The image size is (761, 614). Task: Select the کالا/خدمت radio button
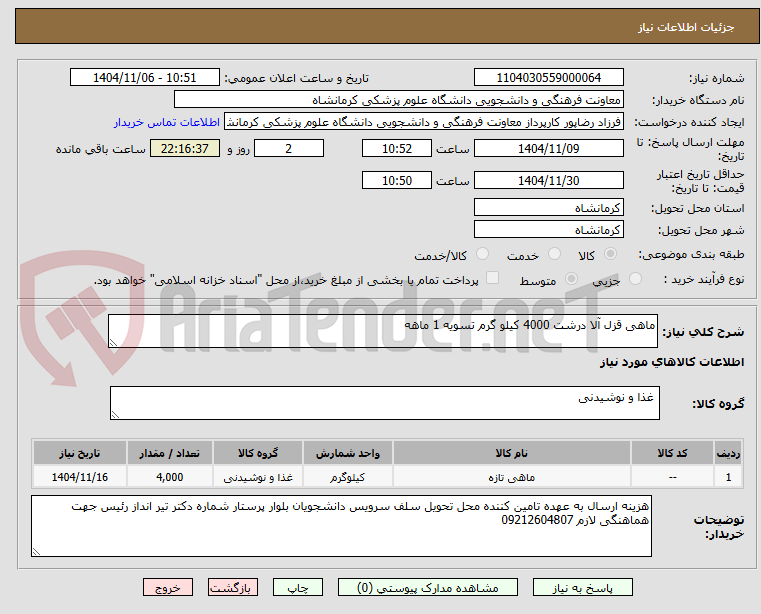coord(482,254)
